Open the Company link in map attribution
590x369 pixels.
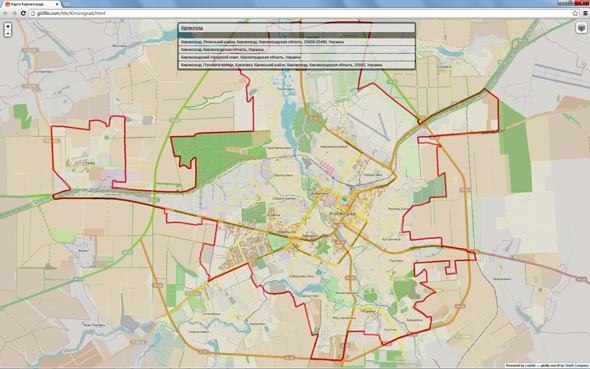581,365
